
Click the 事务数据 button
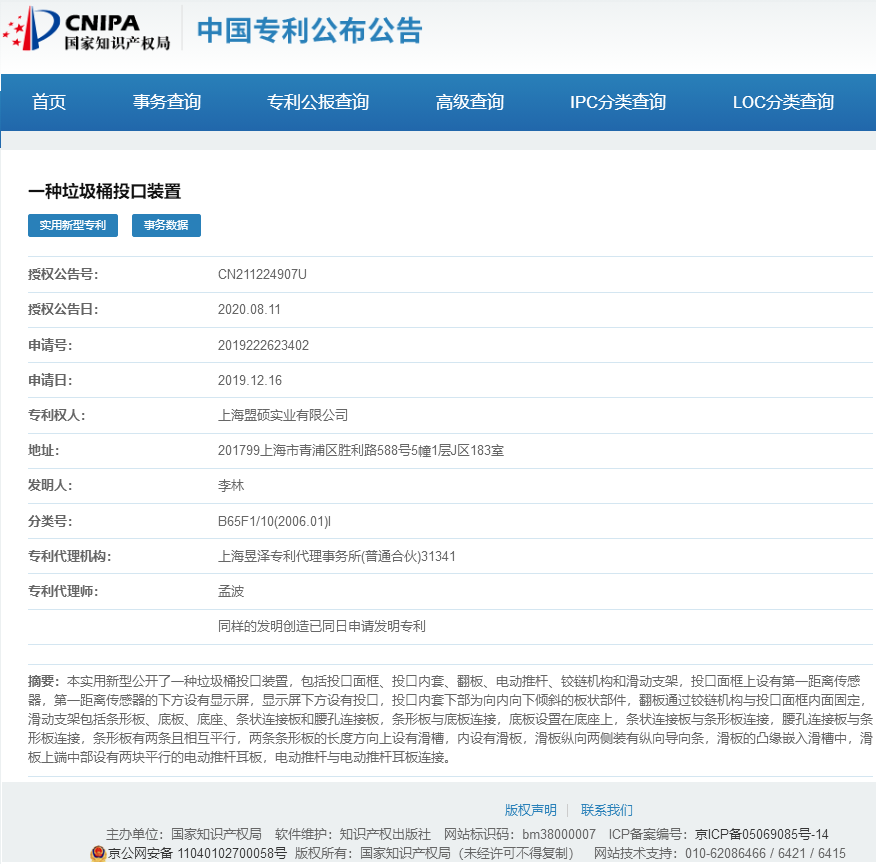click(x=166, y=226)
